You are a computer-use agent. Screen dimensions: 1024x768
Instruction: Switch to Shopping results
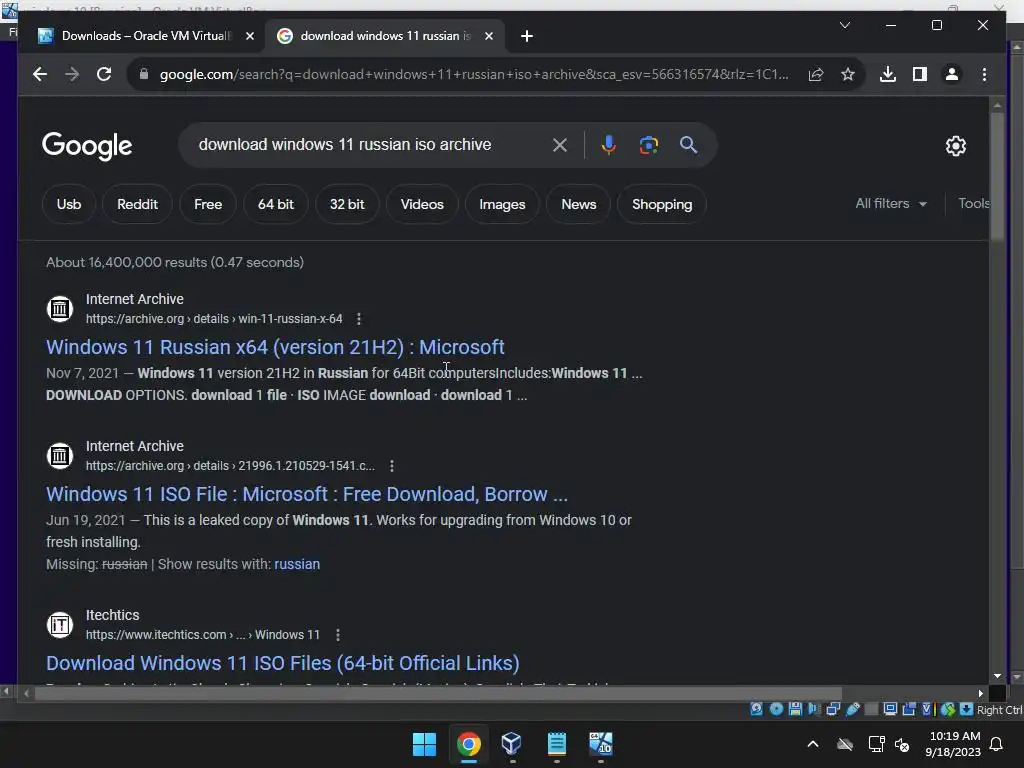662,204
